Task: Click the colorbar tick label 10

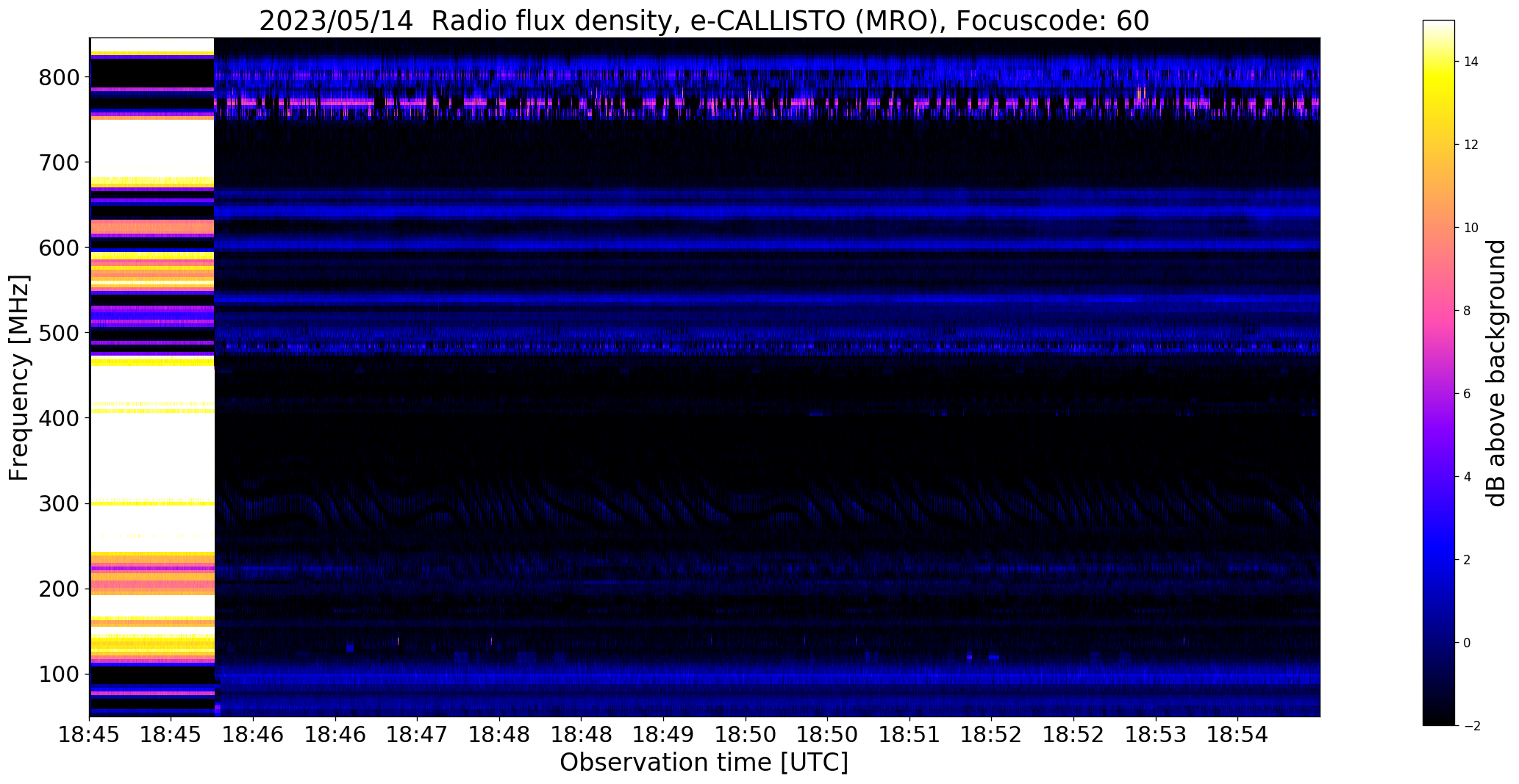Action: tap(1470, 228)
